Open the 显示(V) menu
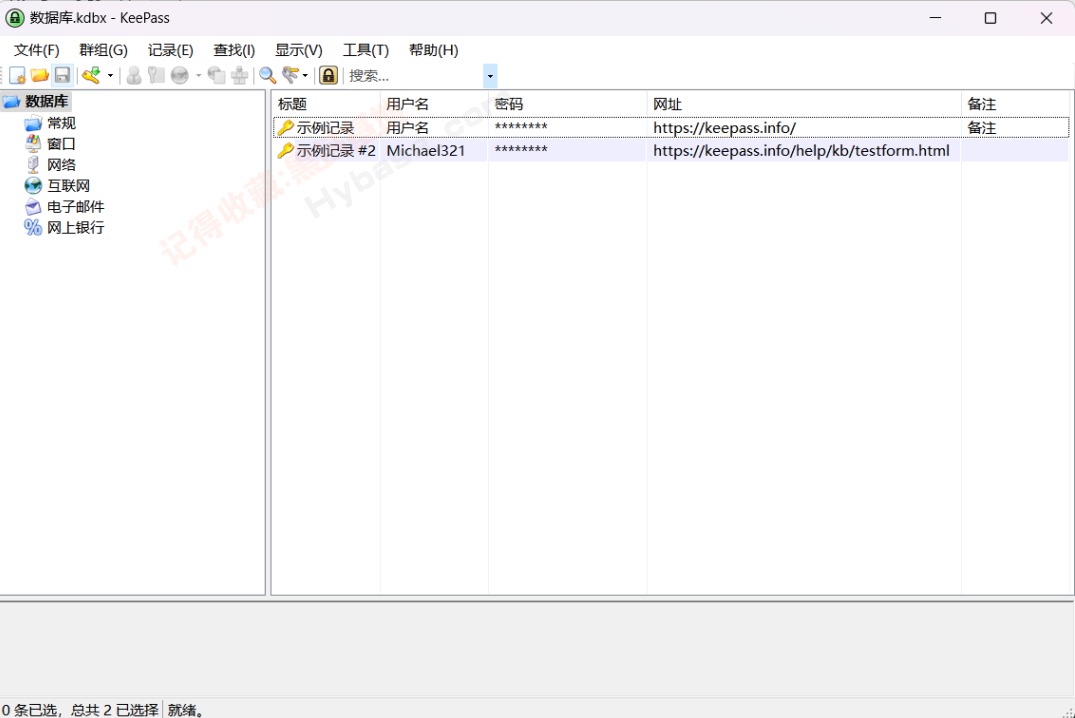Viewport: 1075px width, 718px height. pyautogui.click(x=299, y=50)
